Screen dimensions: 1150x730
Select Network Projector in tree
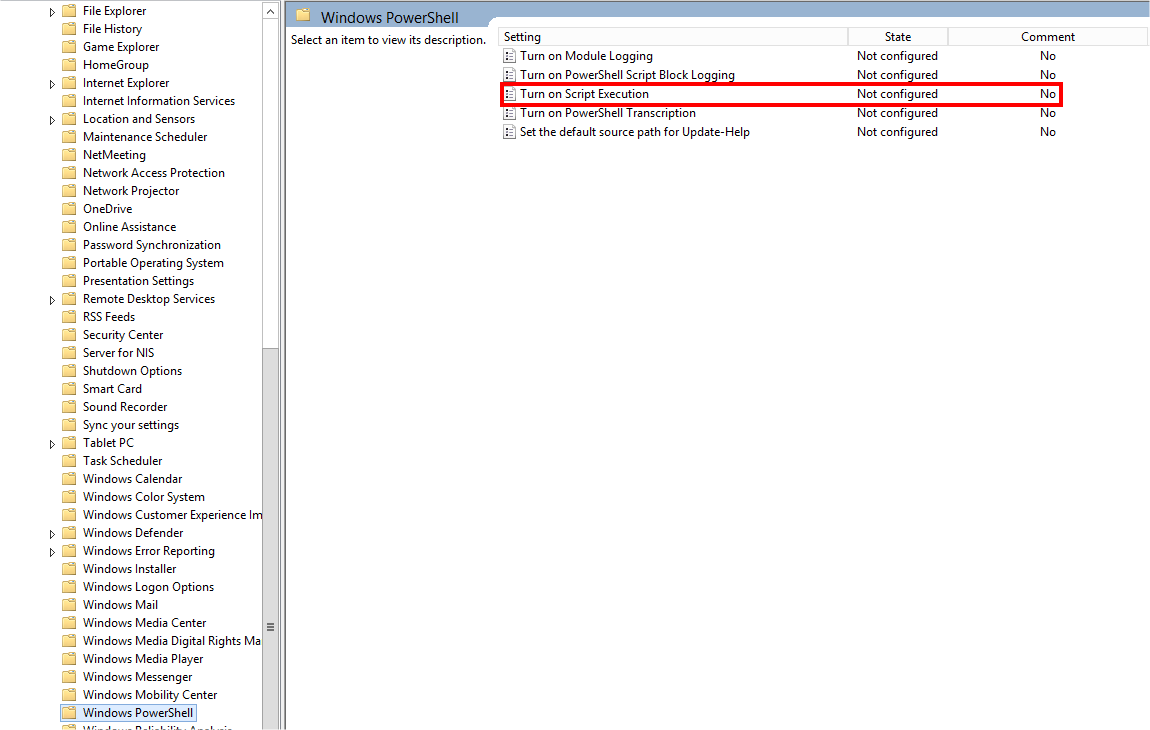(131, 191)
